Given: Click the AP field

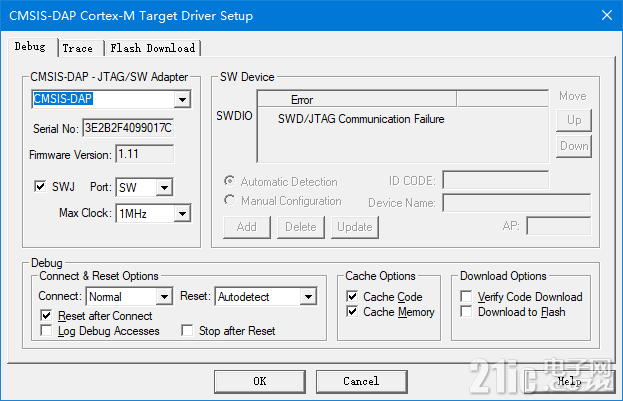Looking at the screenshot, I should 559,226.
